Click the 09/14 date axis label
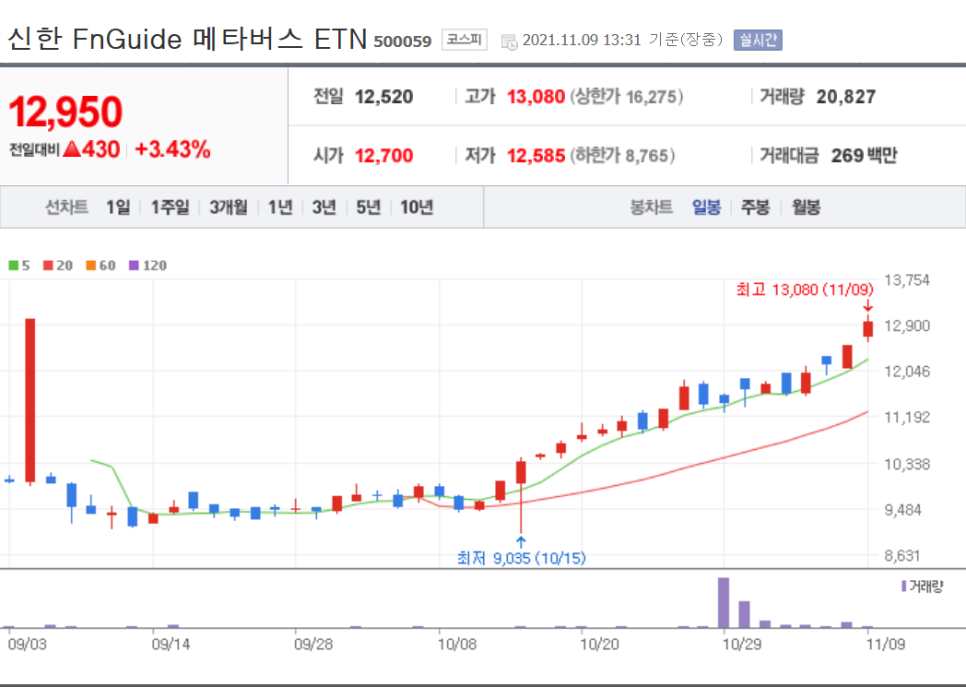This screenshot has height=687, width=966. pos(171,644)
